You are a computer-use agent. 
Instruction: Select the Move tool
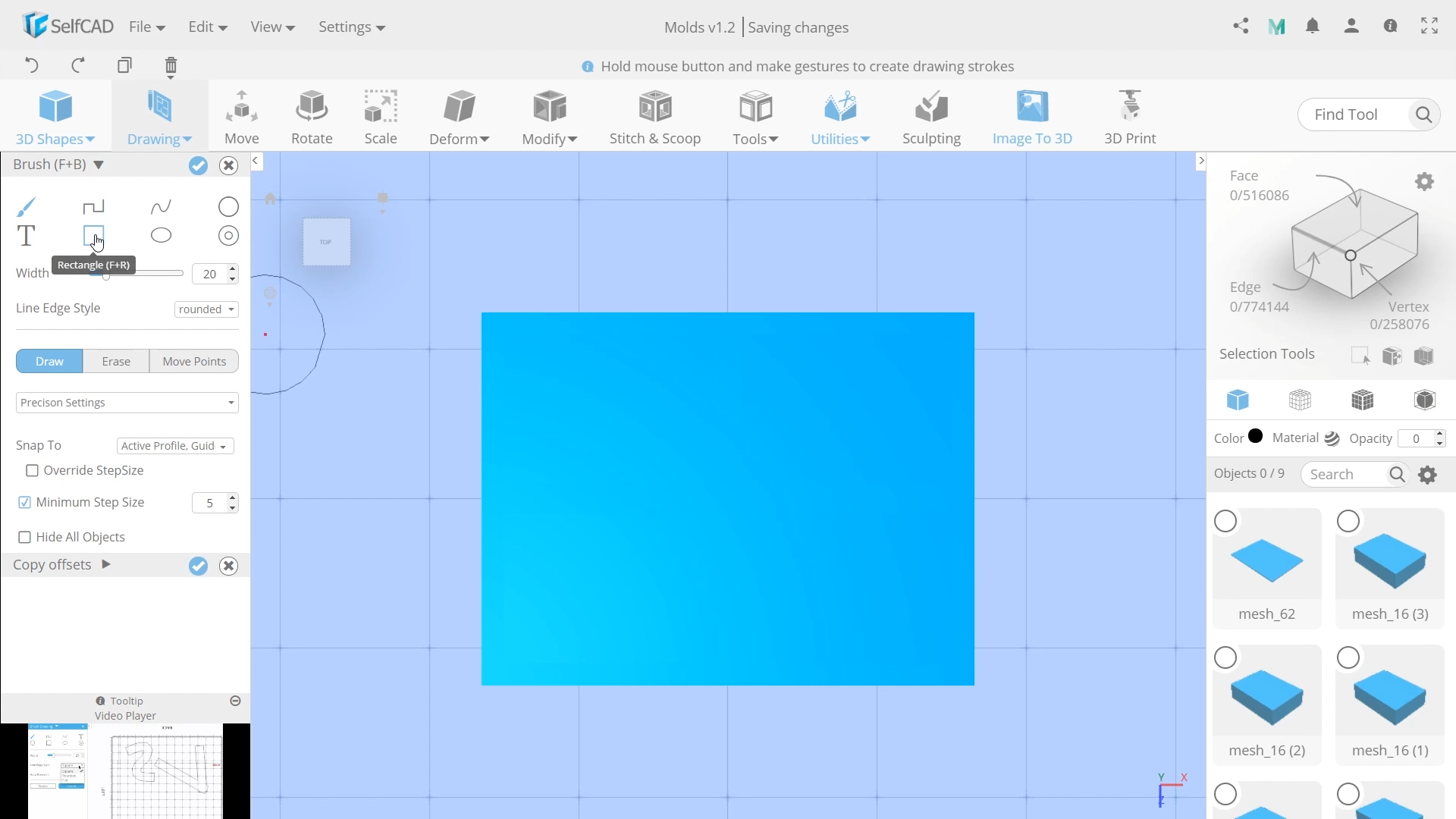(x=242, y=117)
